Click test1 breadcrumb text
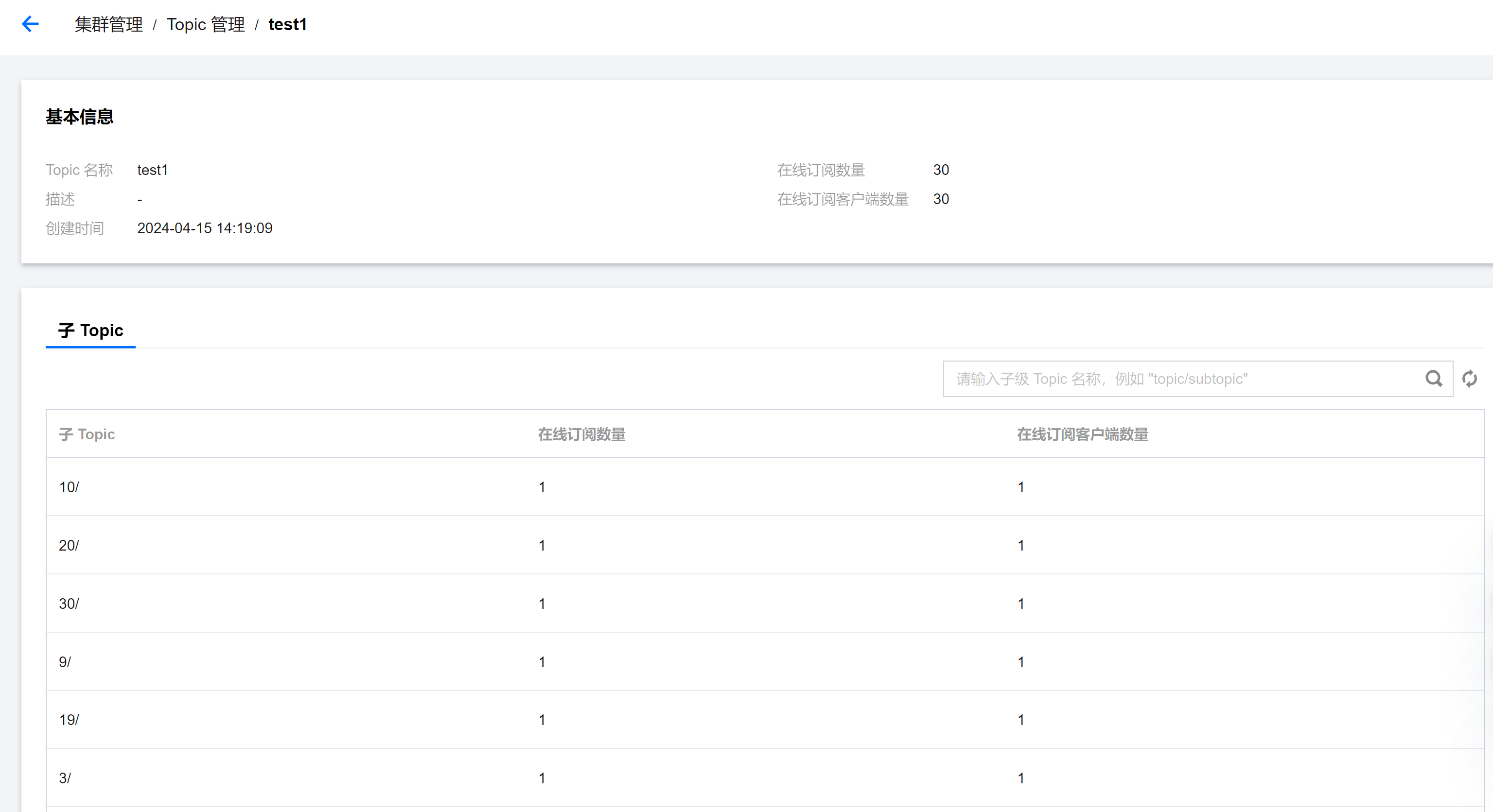The width and height of the screenshot is (1493, 812). (x=287, y=24)
